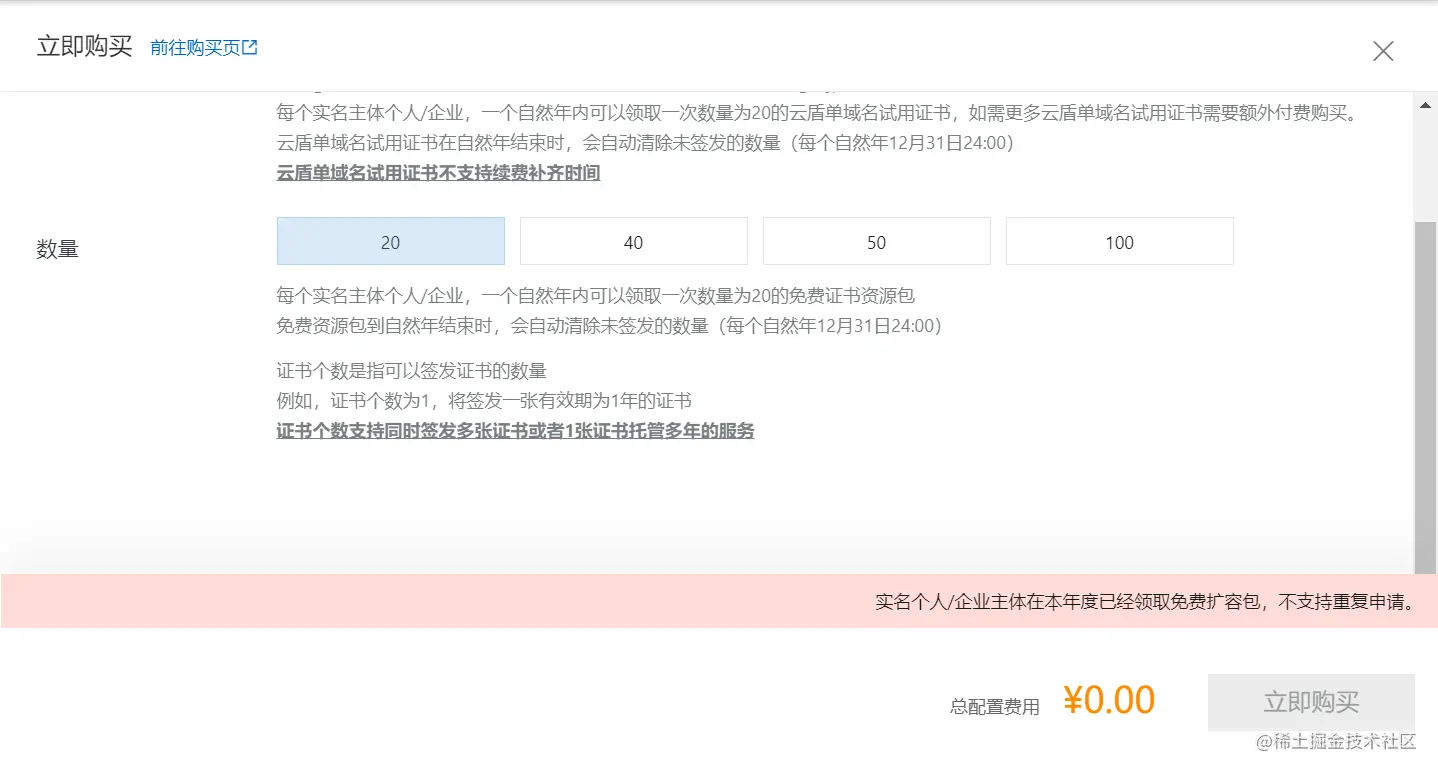Click the 数量 label
The width and height of the screenshot is (1438, 773).
tap(58, 250)
